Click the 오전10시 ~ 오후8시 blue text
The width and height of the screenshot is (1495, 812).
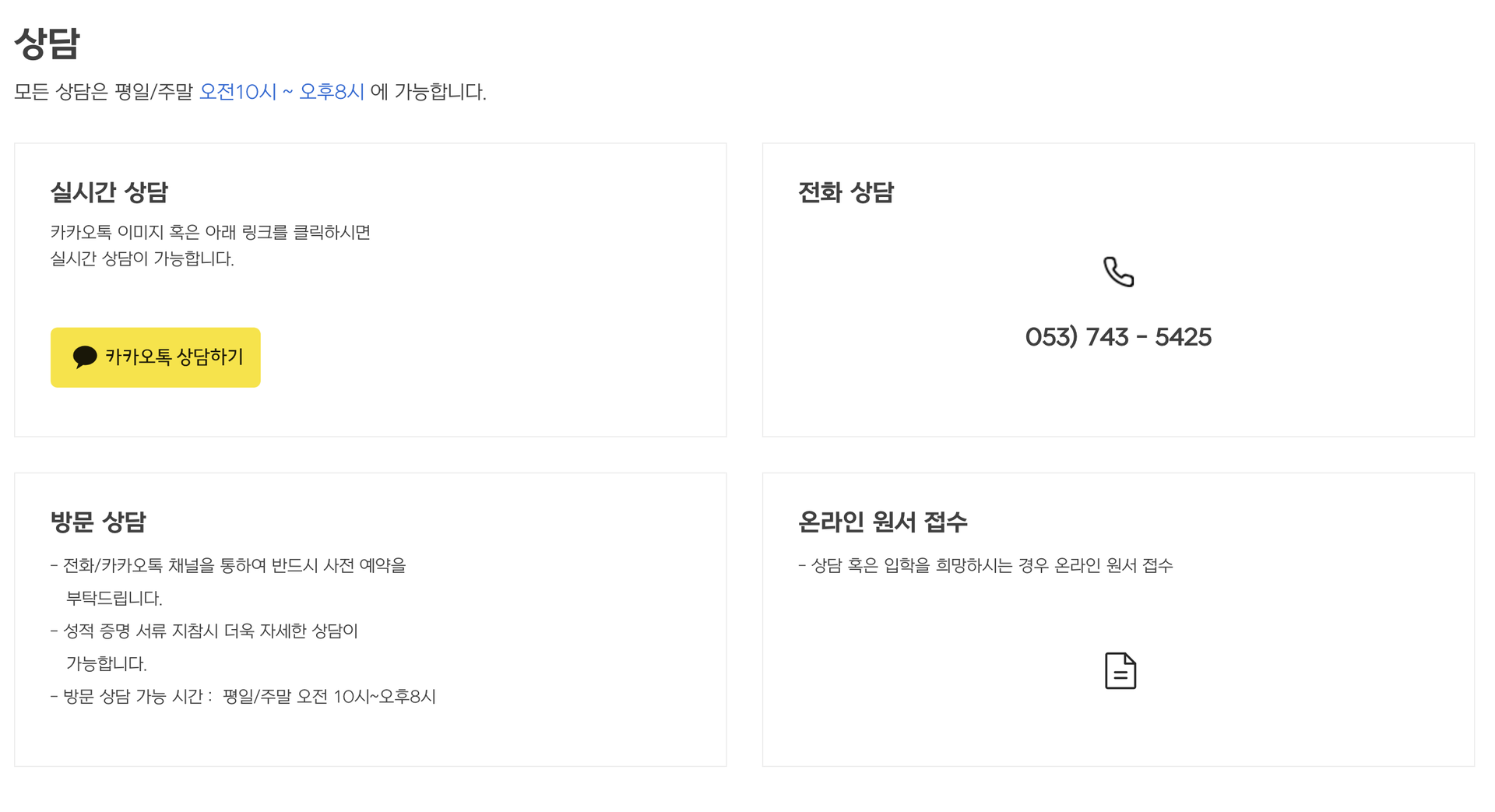coord(282,92)
